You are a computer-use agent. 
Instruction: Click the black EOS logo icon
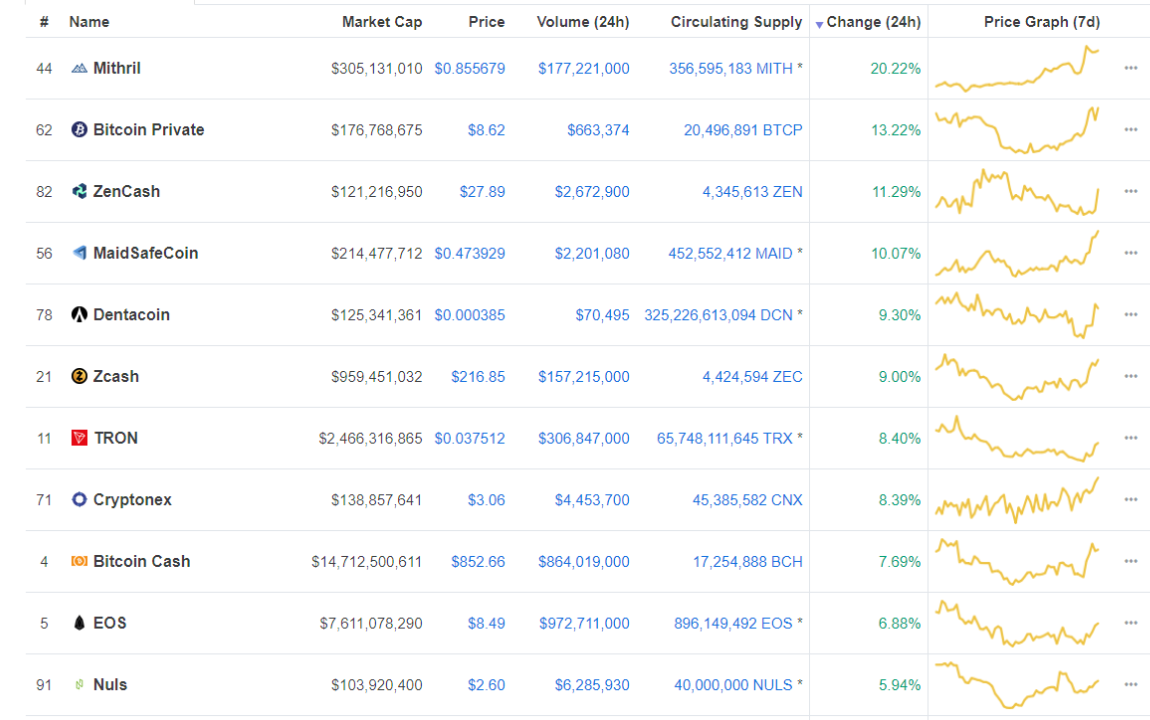[x=79, y=622]
